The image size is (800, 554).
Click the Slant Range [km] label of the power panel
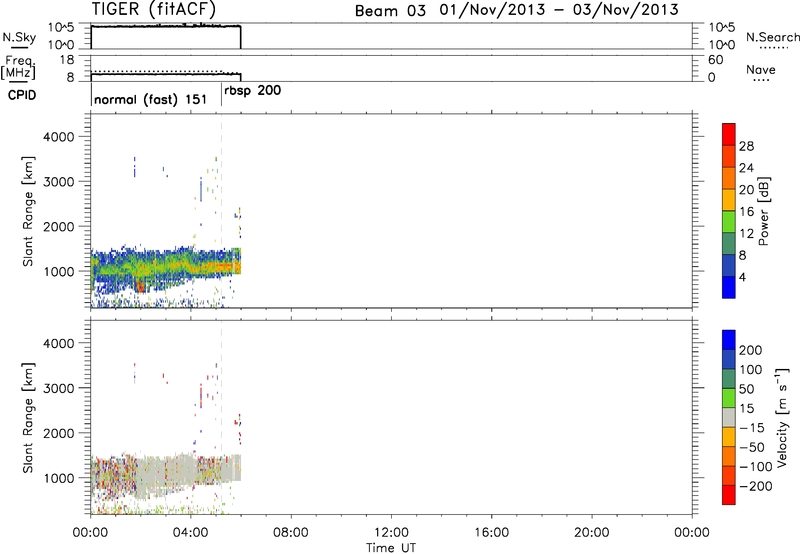pyautogui.click(x=28, y=211)
